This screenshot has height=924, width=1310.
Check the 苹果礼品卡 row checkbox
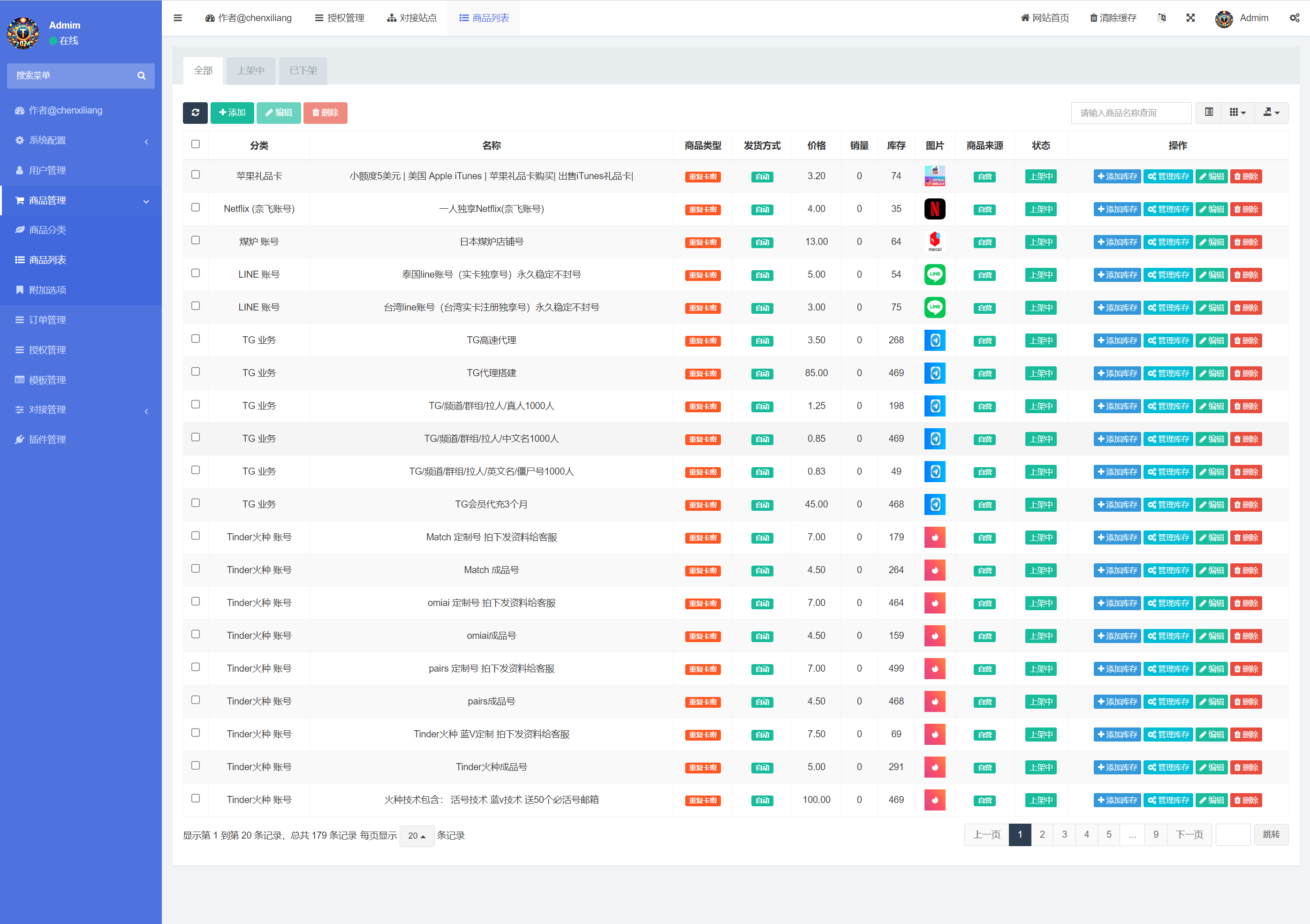tap(196, 174)
